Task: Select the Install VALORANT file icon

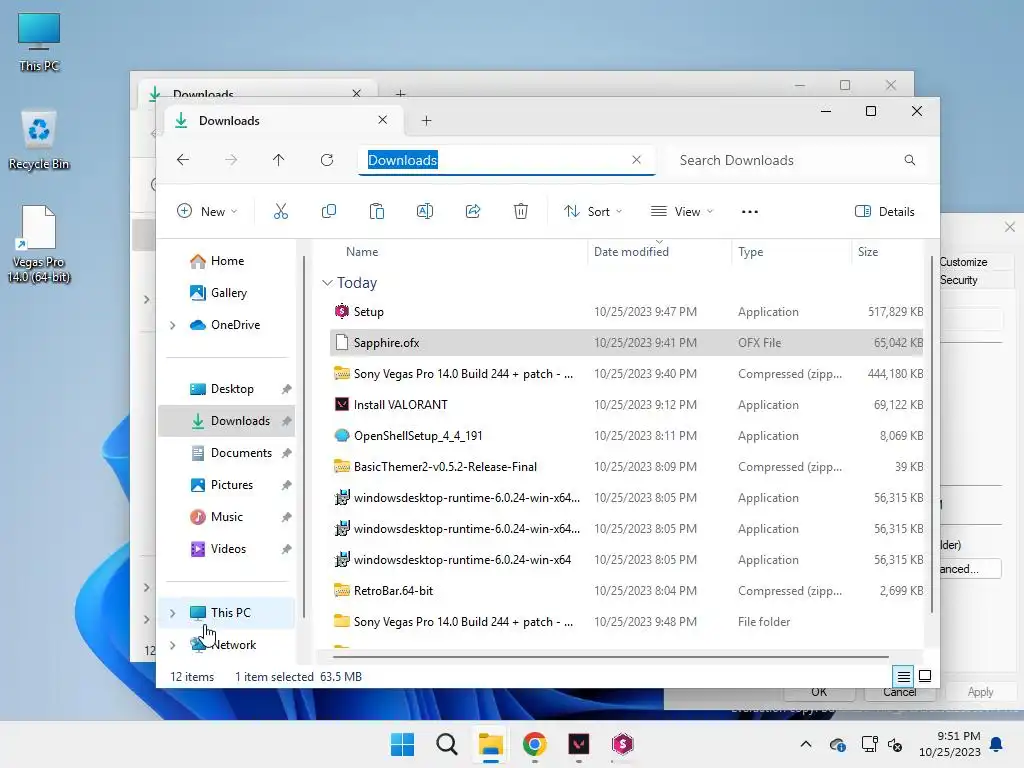Action: [x=342, y=404]
